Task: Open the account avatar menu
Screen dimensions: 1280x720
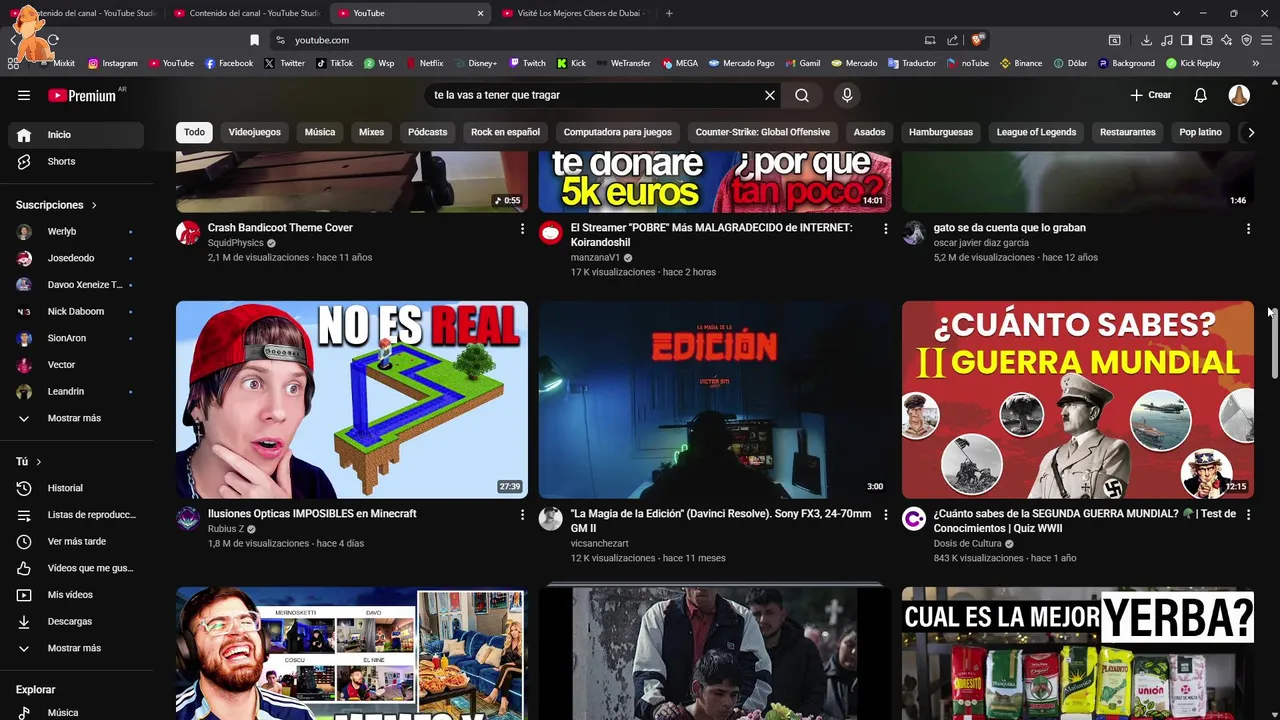Action: pos(1239,95)
